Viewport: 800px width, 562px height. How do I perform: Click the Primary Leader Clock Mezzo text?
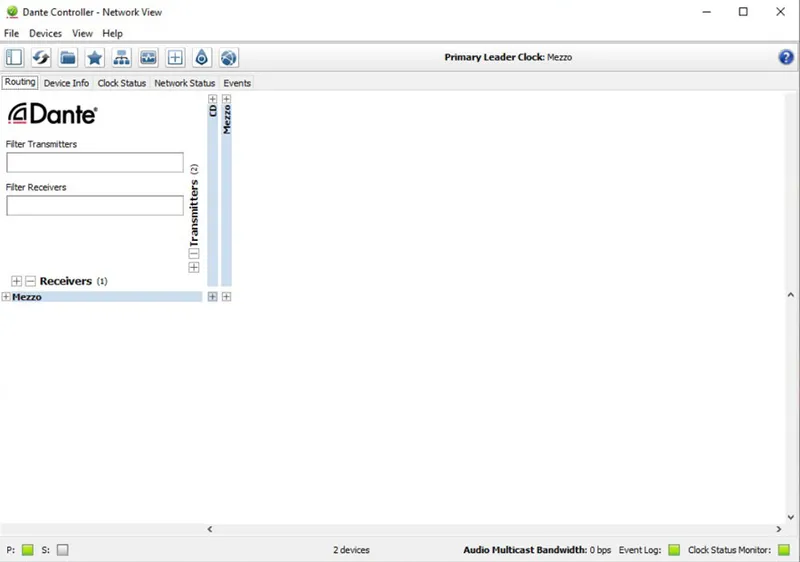508,57
